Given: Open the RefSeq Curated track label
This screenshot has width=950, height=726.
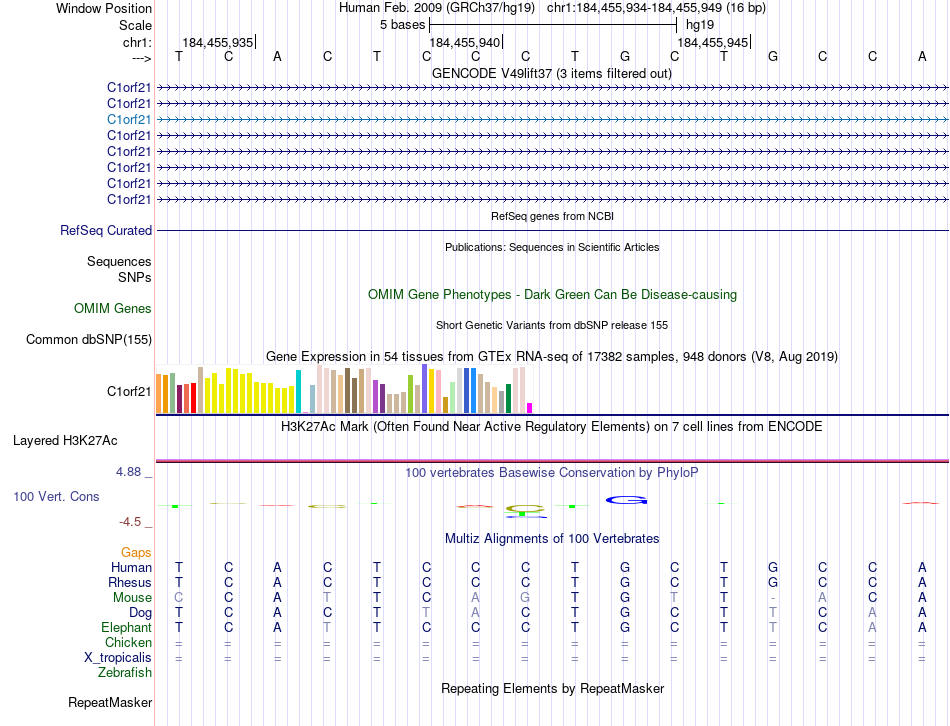Looking at the screenshot, I should (106, 230).
